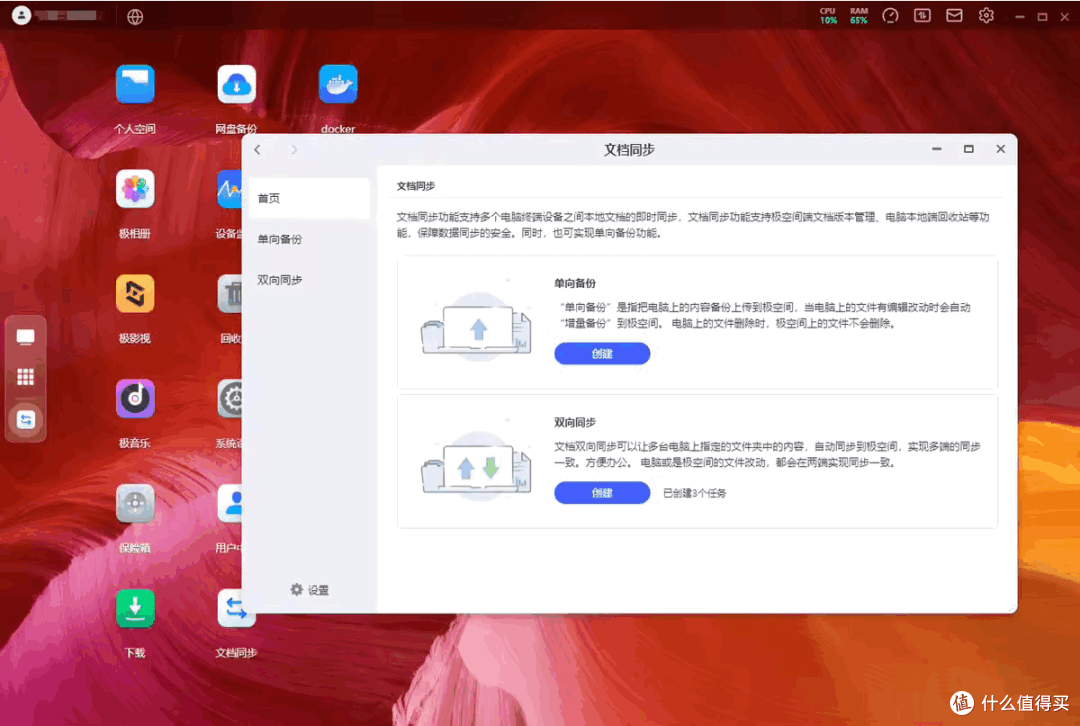This screenshot has height=726, width=1080.
Task: Launch the 网盘备份 cloud backup app
Action: tap(236, 85)
